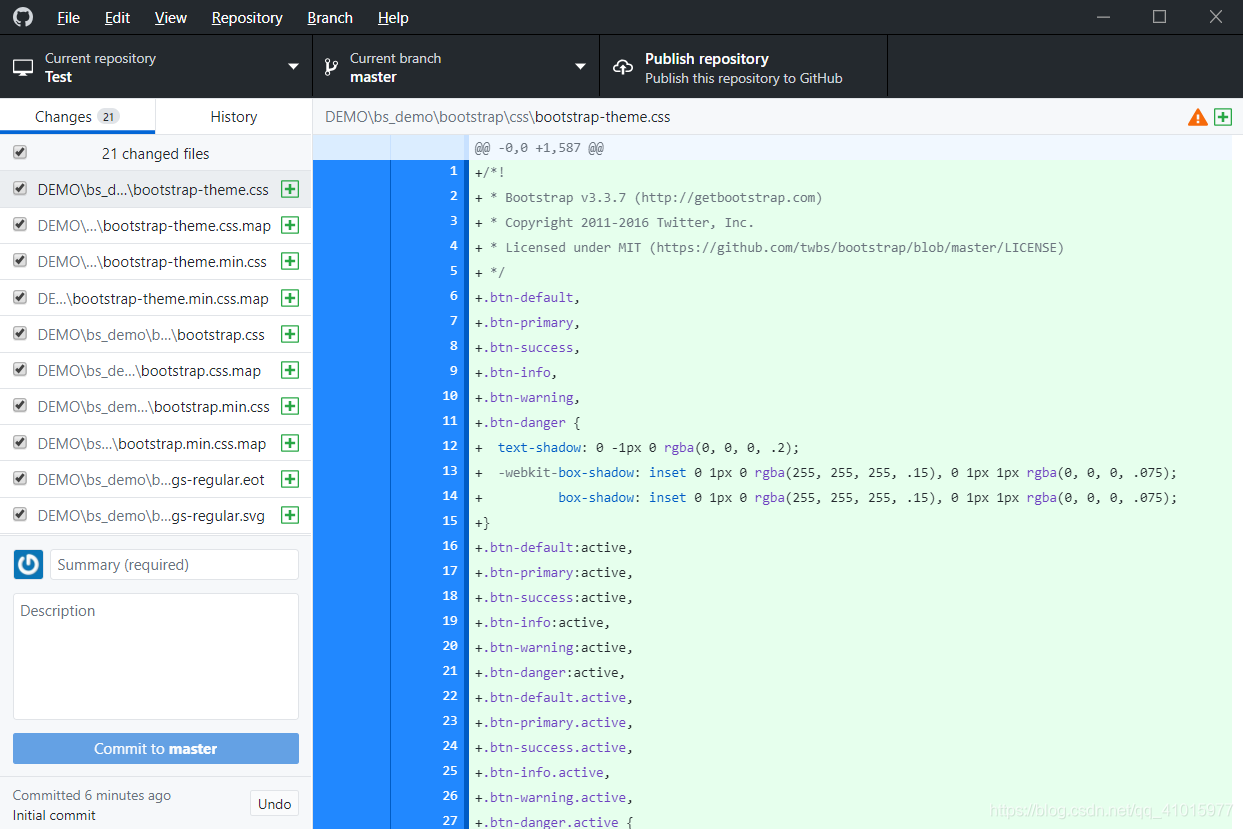Click the orange warning triangle icon
The width and height of the screenshot is (1243, 829).
(1197, 117)
